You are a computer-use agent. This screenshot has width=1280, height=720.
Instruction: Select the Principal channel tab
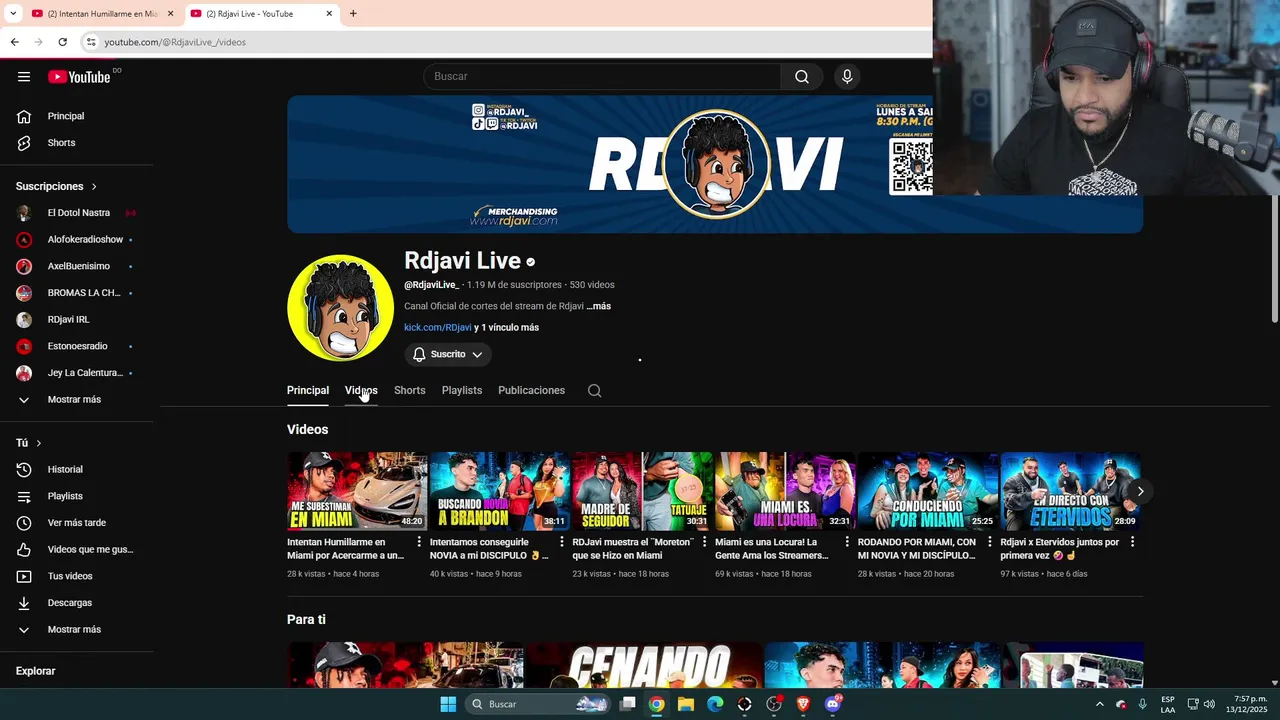click(x=308, y=391)
